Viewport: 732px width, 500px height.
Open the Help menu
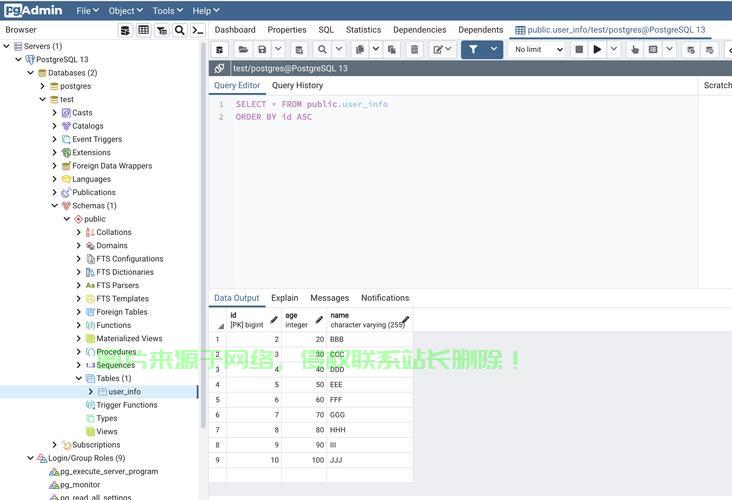(206, 11)
